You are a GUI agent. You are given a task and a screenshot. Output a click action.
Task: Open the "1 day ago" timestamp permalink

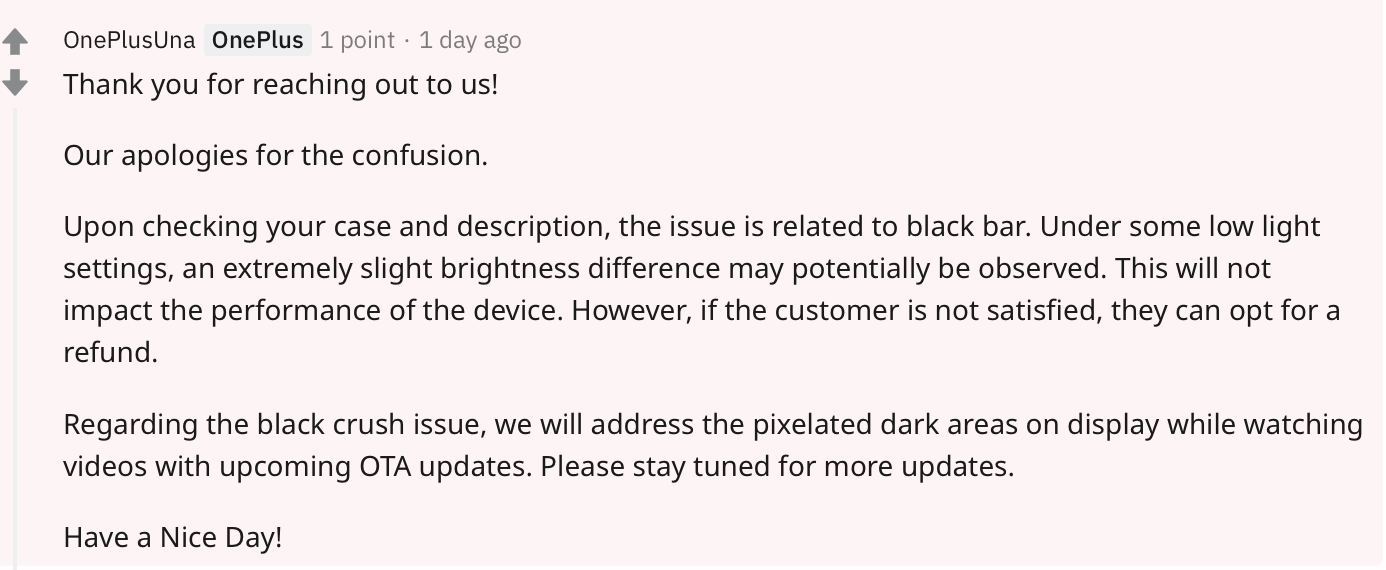(x=470, y=40)
